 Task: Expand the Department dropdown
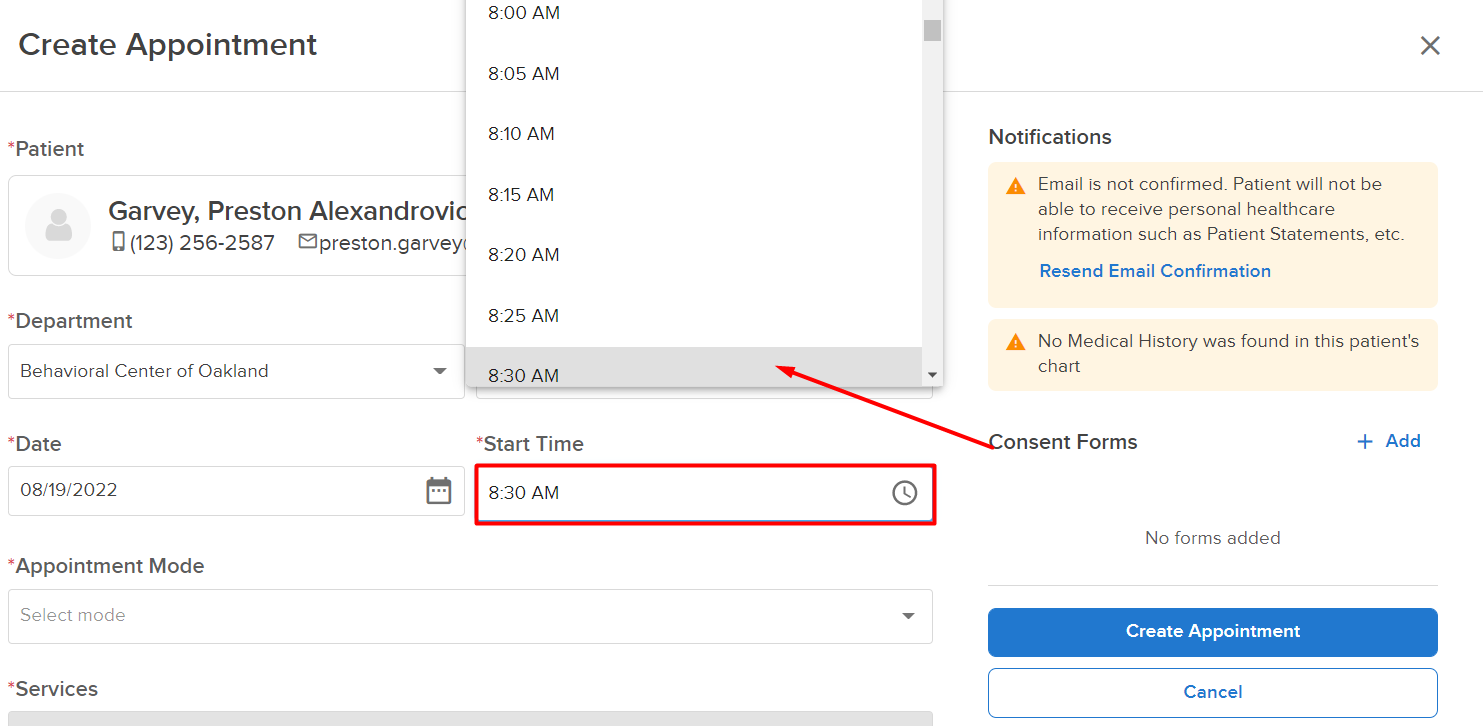click(236, 371)
